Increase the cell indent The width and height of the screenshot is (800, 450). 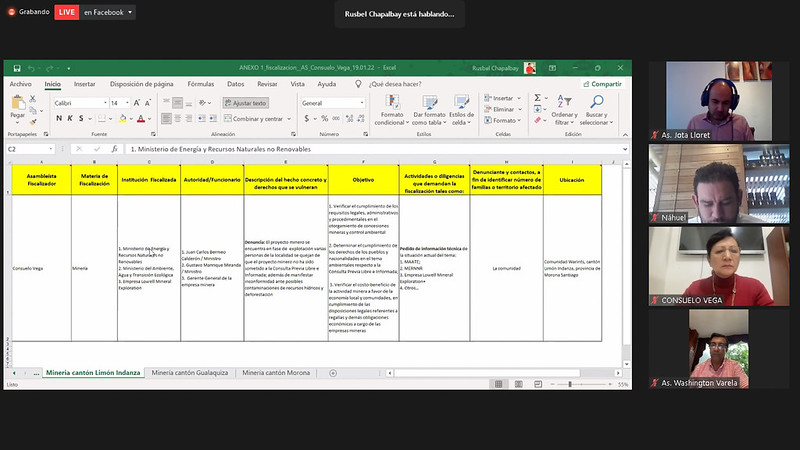coord(213,118)
